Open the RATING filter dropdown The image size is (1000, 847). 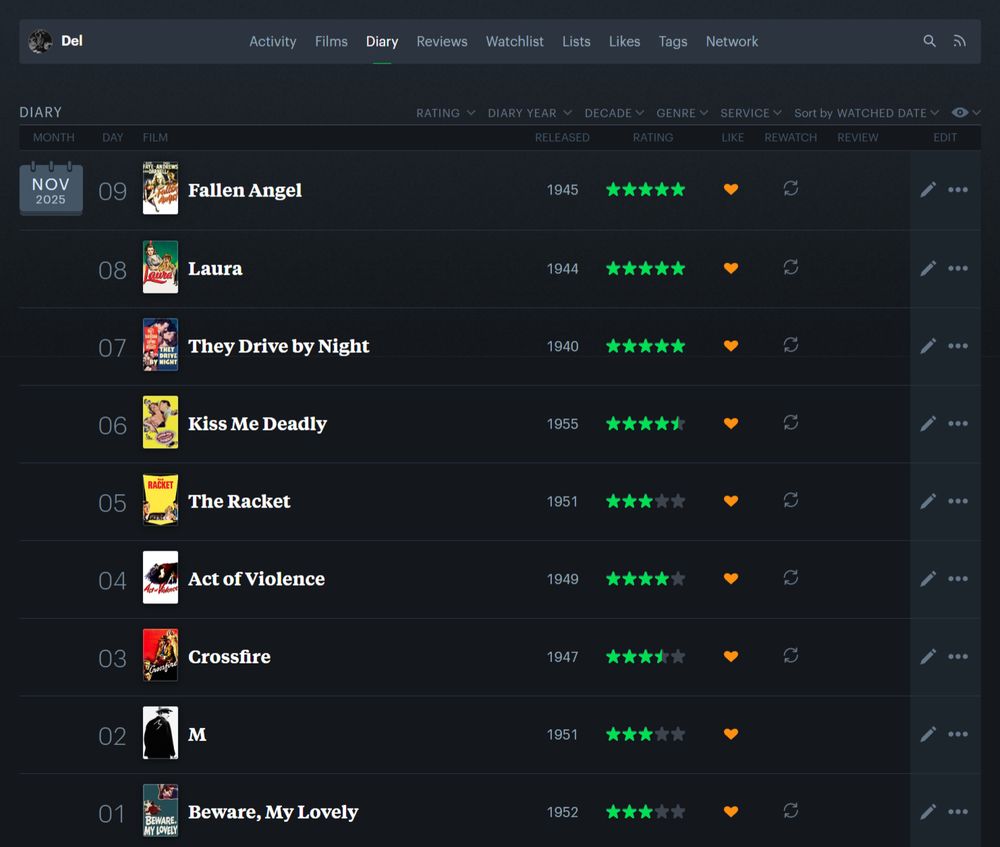click(x=444, y=113)
